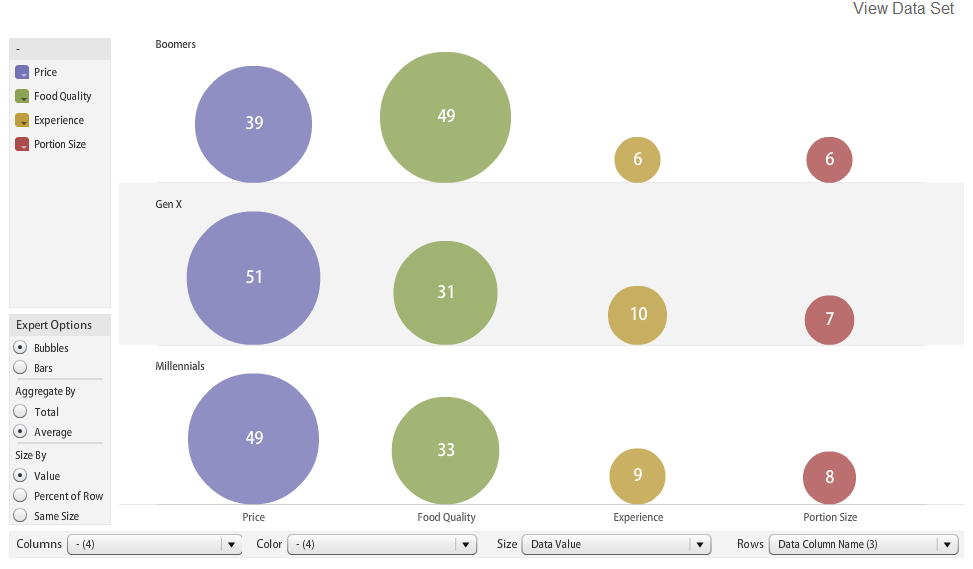Click the Boomers Food Quality bubble showing 49
This screenshot has width=973, height=569.
click(x=446, y=117)
